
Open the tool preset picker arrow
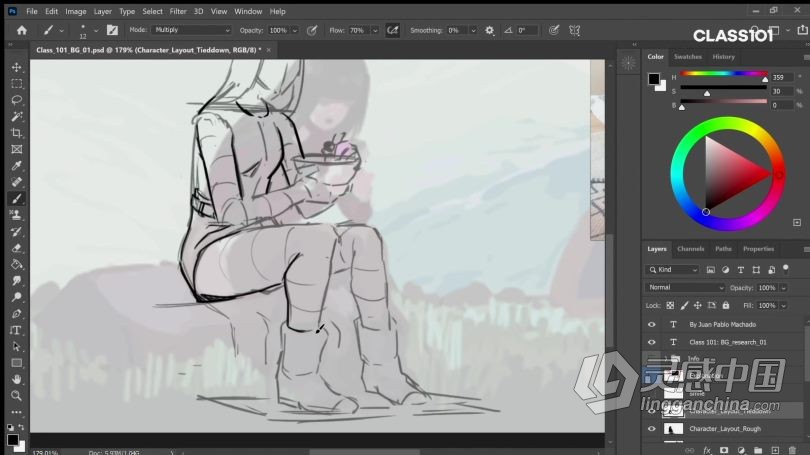pyautogui.click(x=61, y=30)
